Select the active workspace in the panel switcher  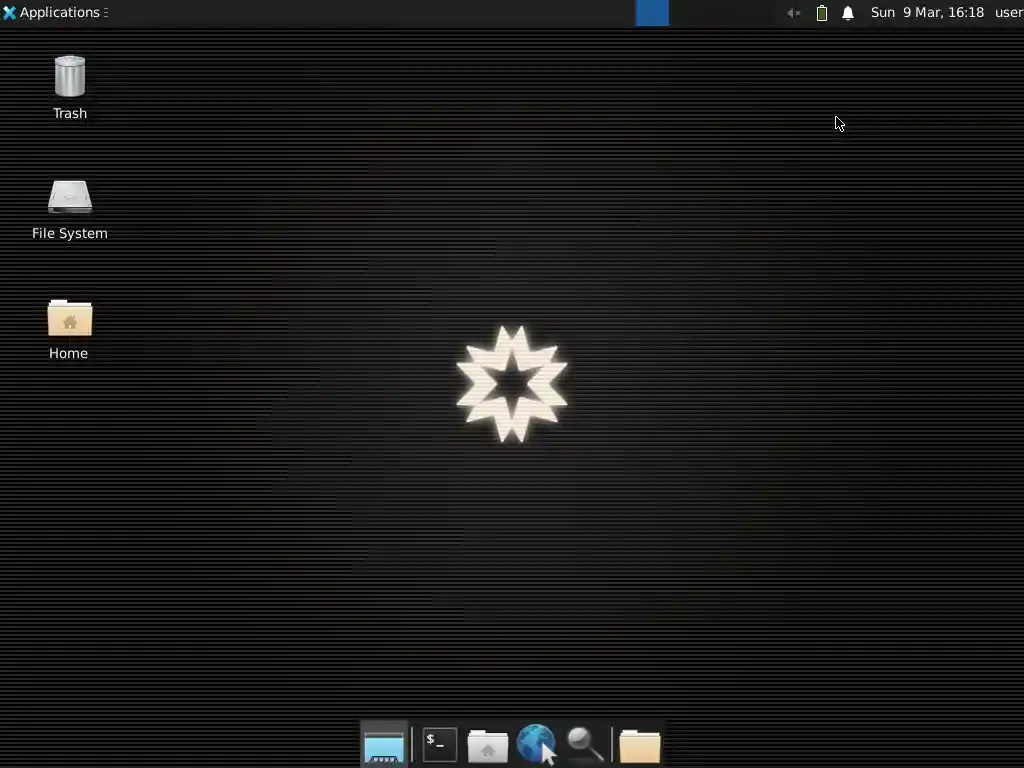point(651,12)
